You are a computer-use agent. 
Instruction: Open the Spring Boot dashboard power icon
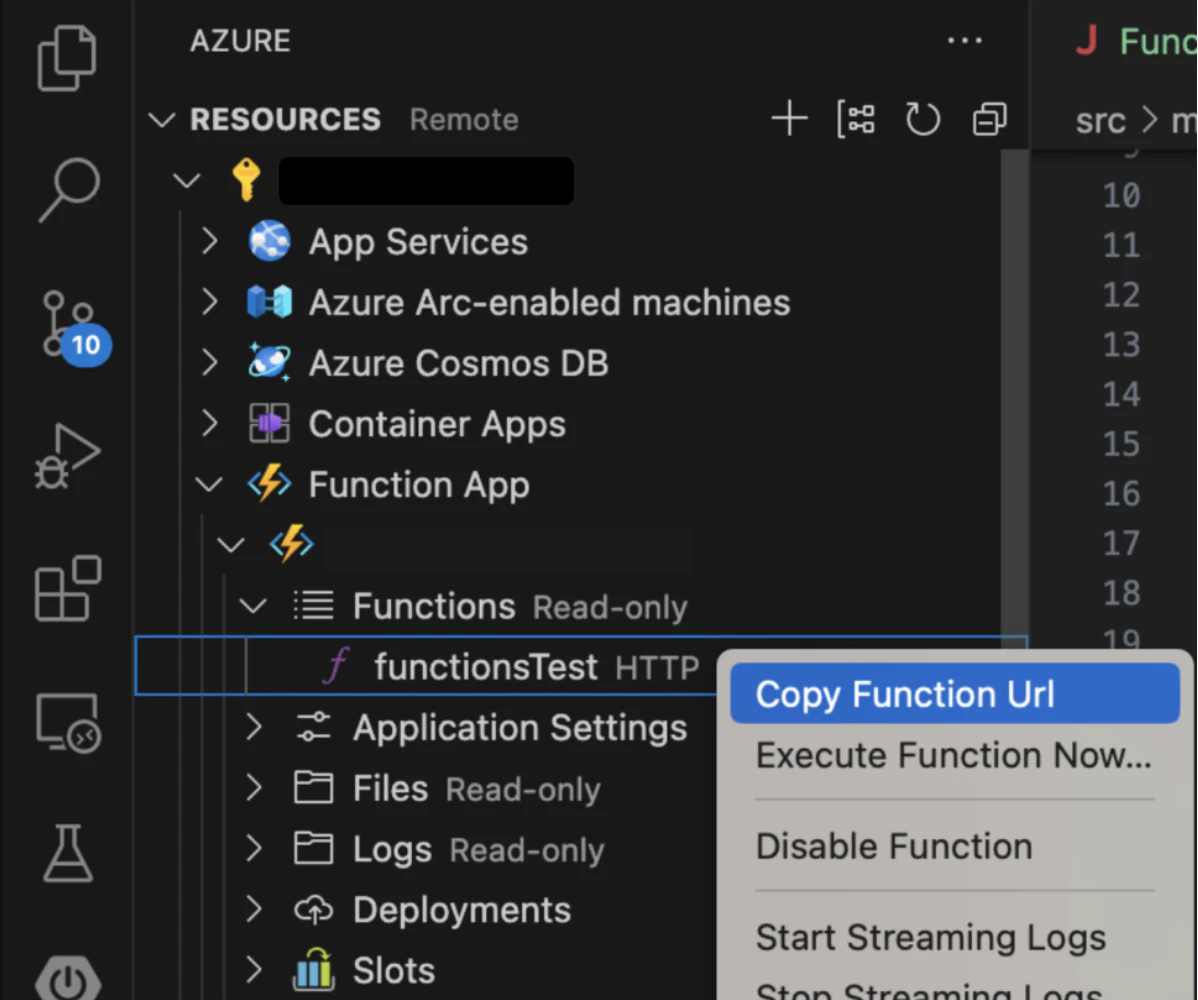point(68,979)
